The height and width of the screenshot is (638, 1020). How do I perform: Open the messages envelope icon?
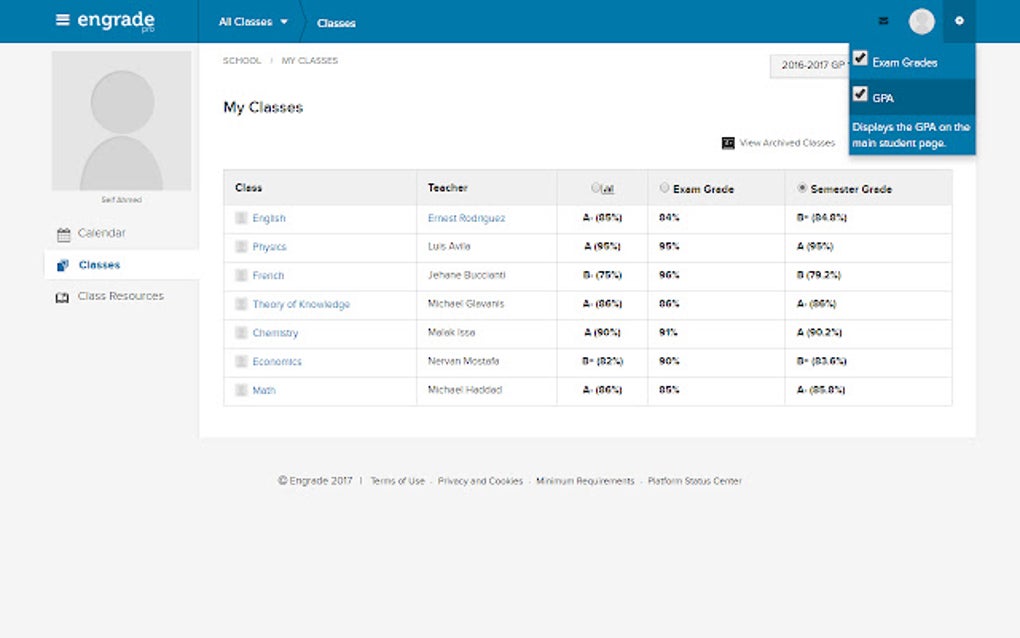[x=883, y=20]
